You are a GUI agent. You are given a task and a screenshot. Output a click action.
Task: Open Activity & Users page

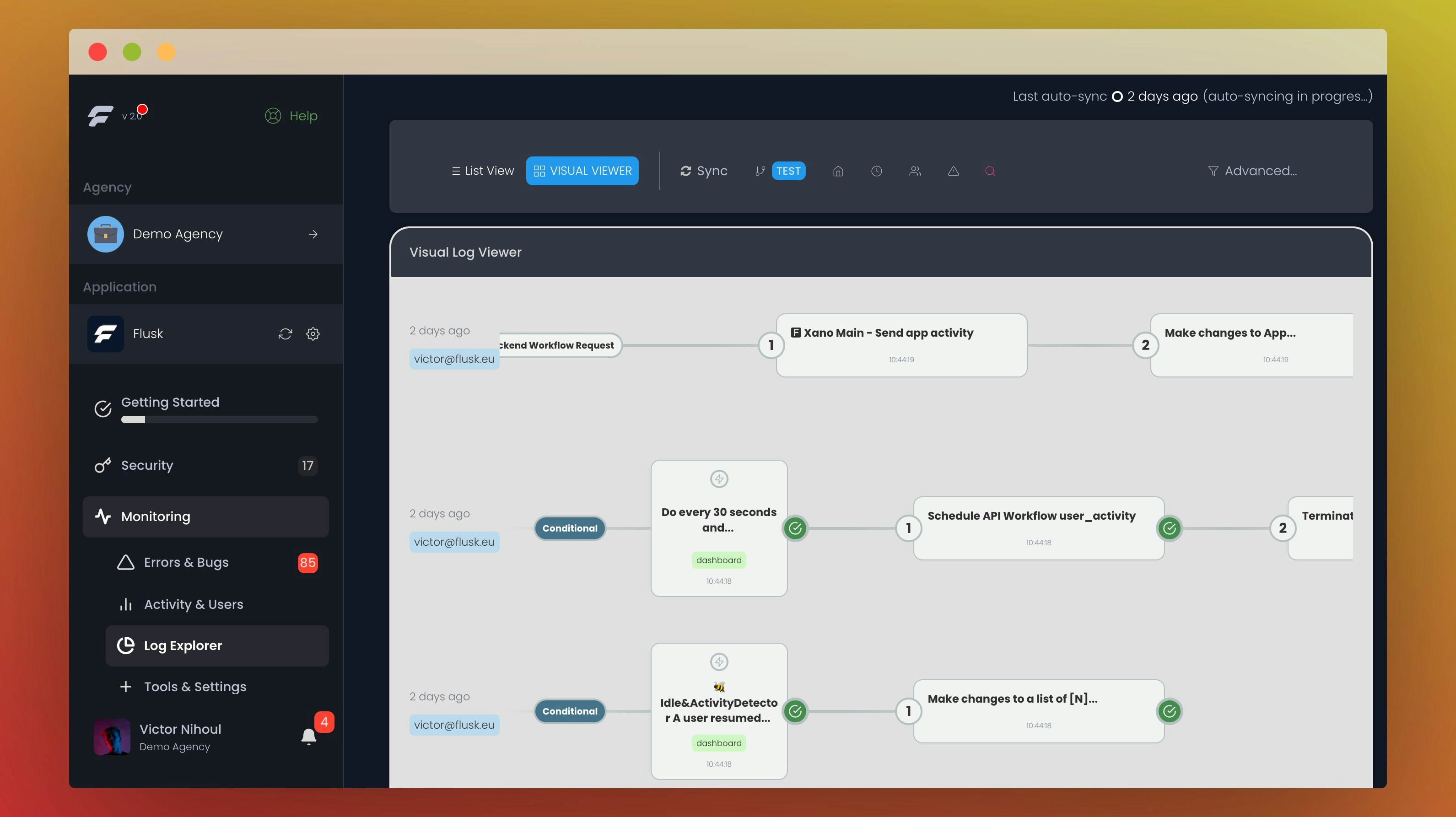tap(217, 604)
